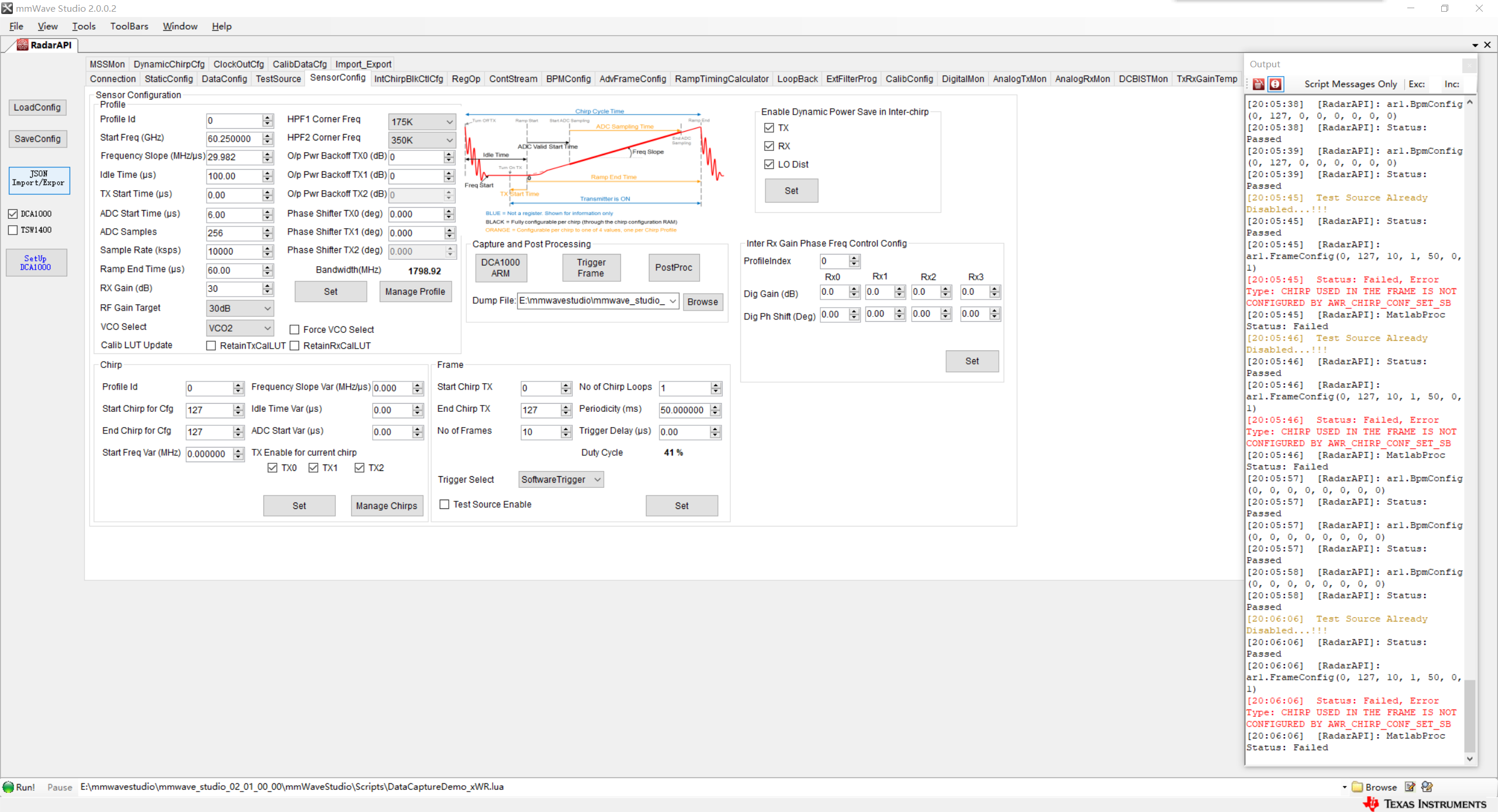Pause the running script

[x=60, y=787]
